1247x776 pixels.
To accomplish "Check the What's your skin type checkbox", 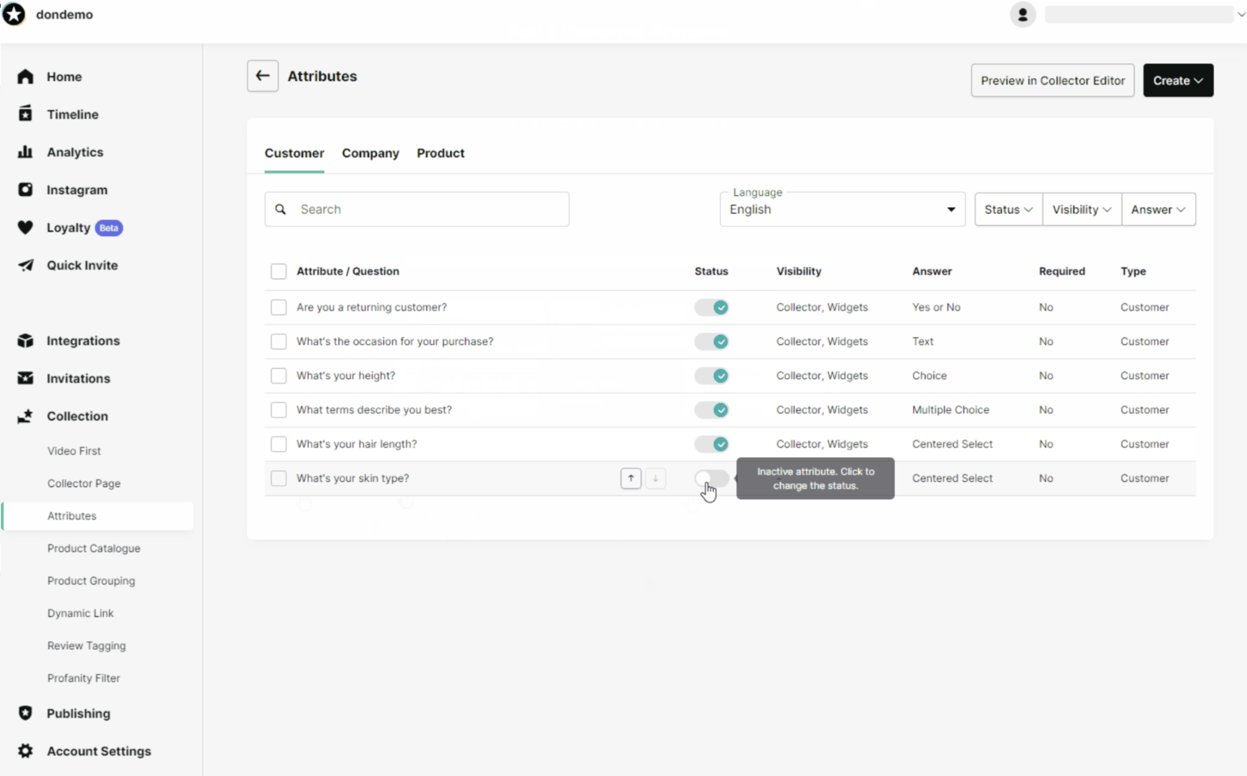I will (x=279, y=478).
